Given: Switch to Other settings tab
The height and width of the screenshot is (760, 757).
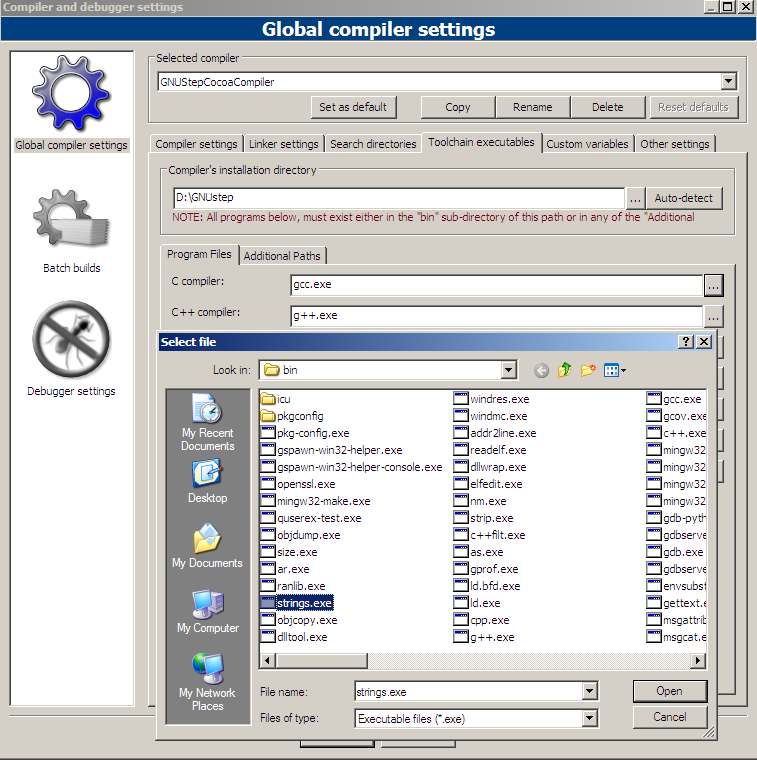Looking at the screenshot, I should pyautogui.click(x=675, y=144).
